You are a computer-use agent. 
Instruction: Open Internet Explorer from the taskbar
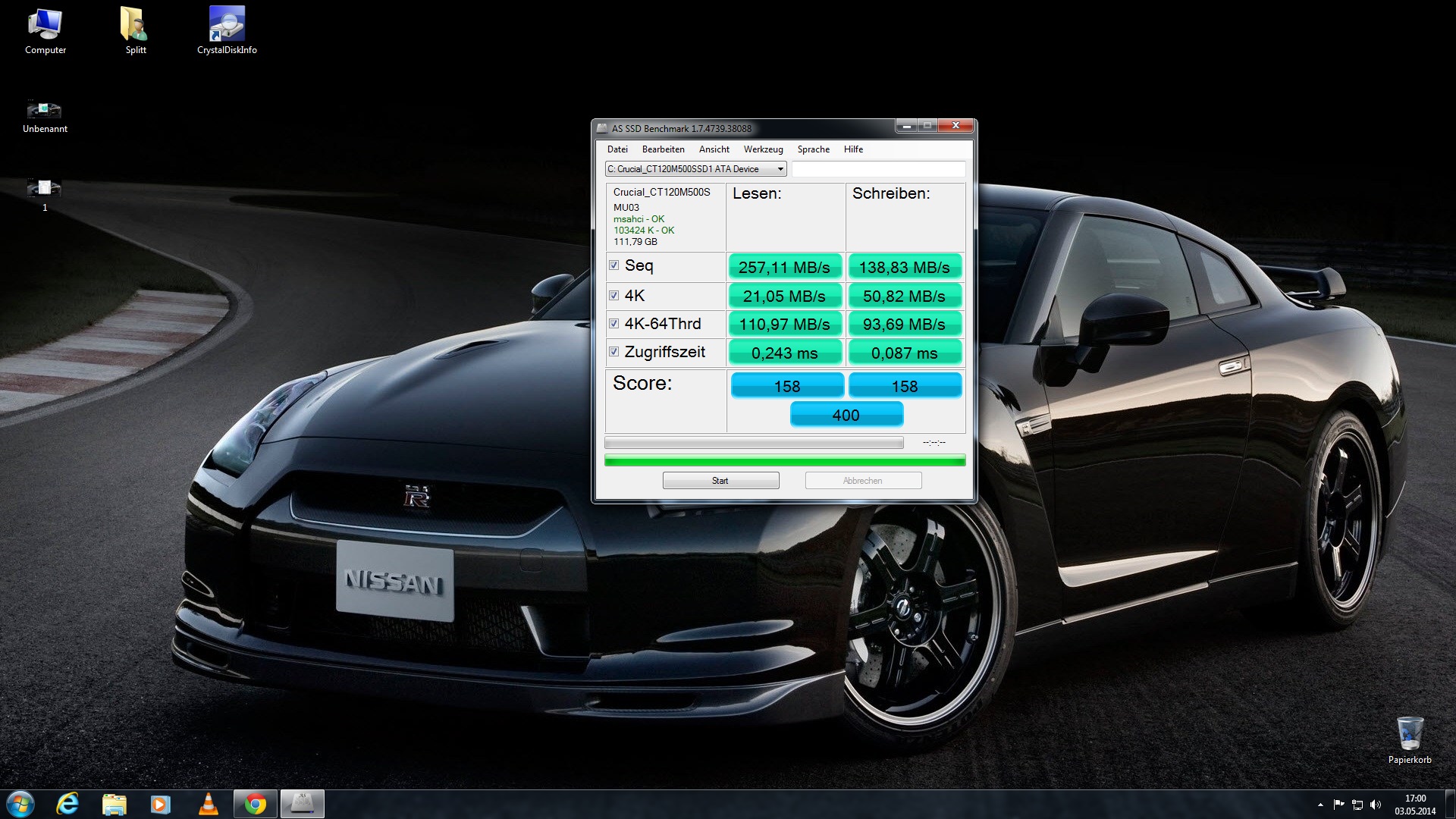(x=68, y=804)
